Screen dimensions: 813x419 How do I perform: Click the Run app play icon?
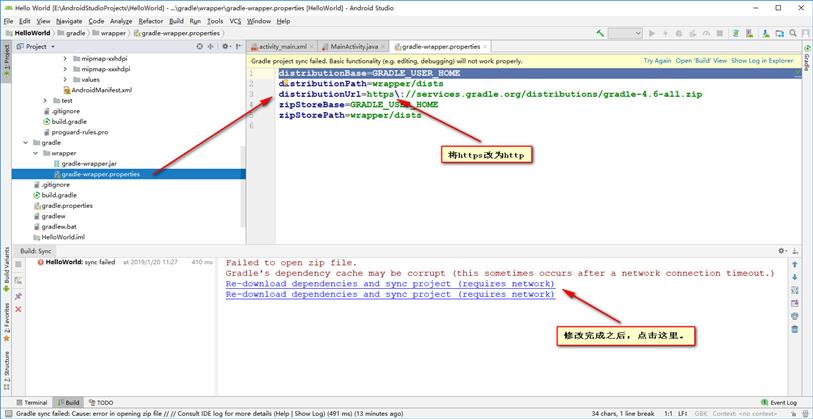click(652, 33)
